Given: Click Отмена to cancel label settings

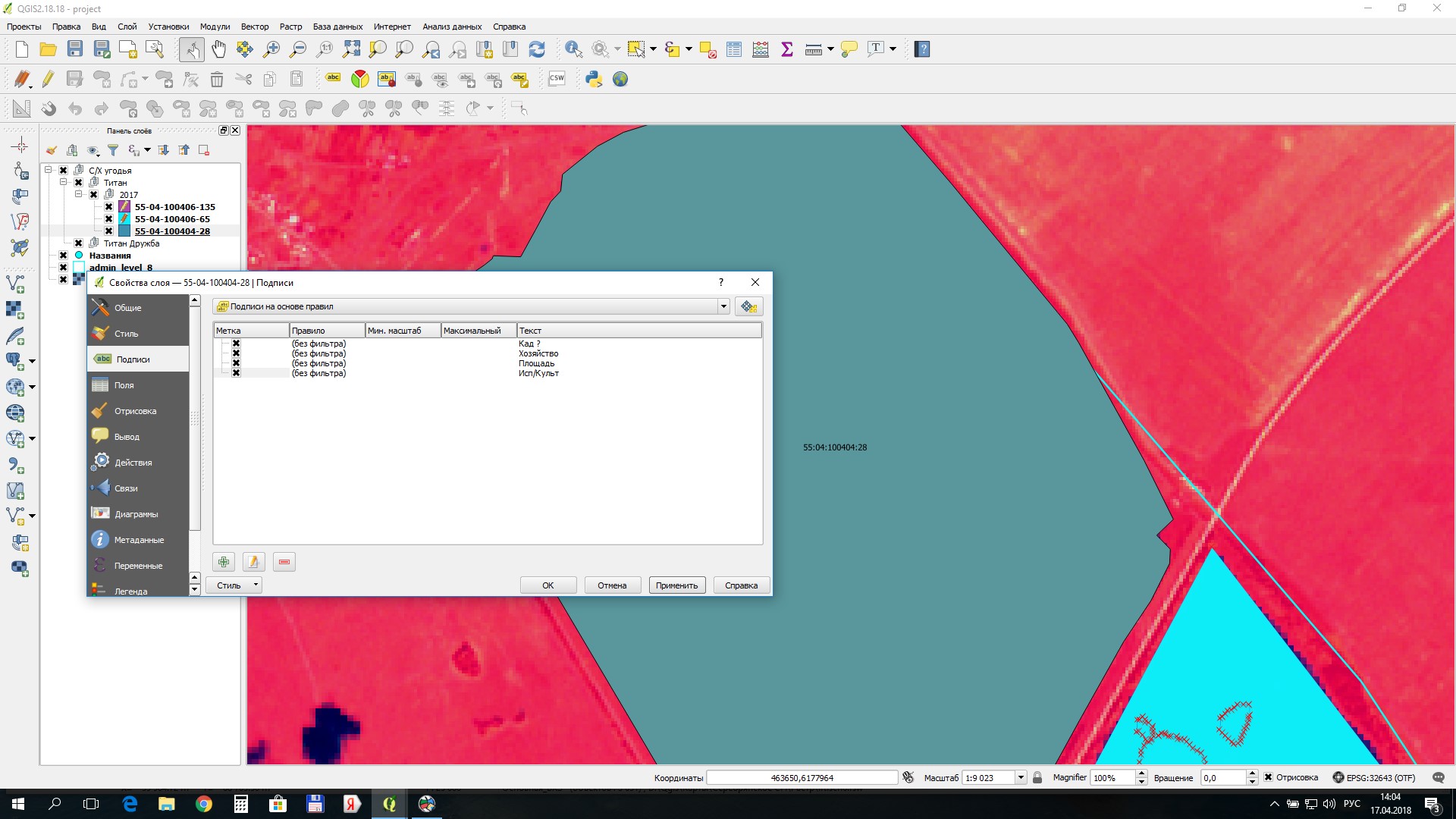Looking at the screenshot, I should (x=611, y=585).
